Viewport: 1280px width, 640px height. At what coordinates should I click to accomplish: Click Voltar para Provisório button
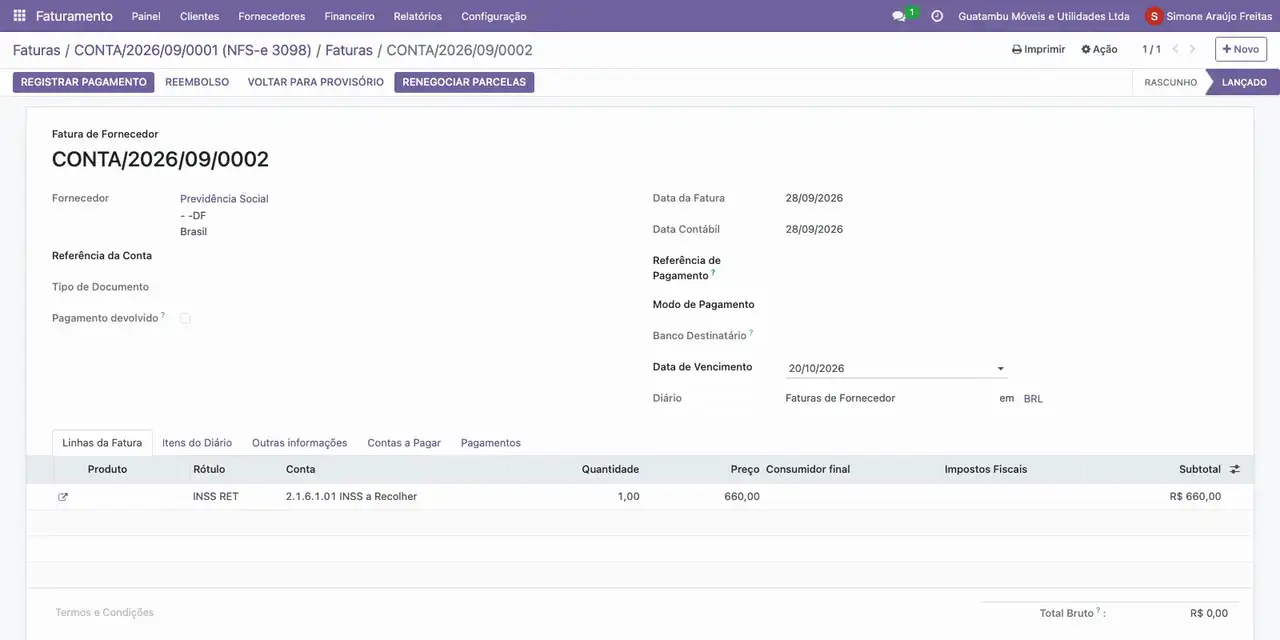(x=316, y=82)
